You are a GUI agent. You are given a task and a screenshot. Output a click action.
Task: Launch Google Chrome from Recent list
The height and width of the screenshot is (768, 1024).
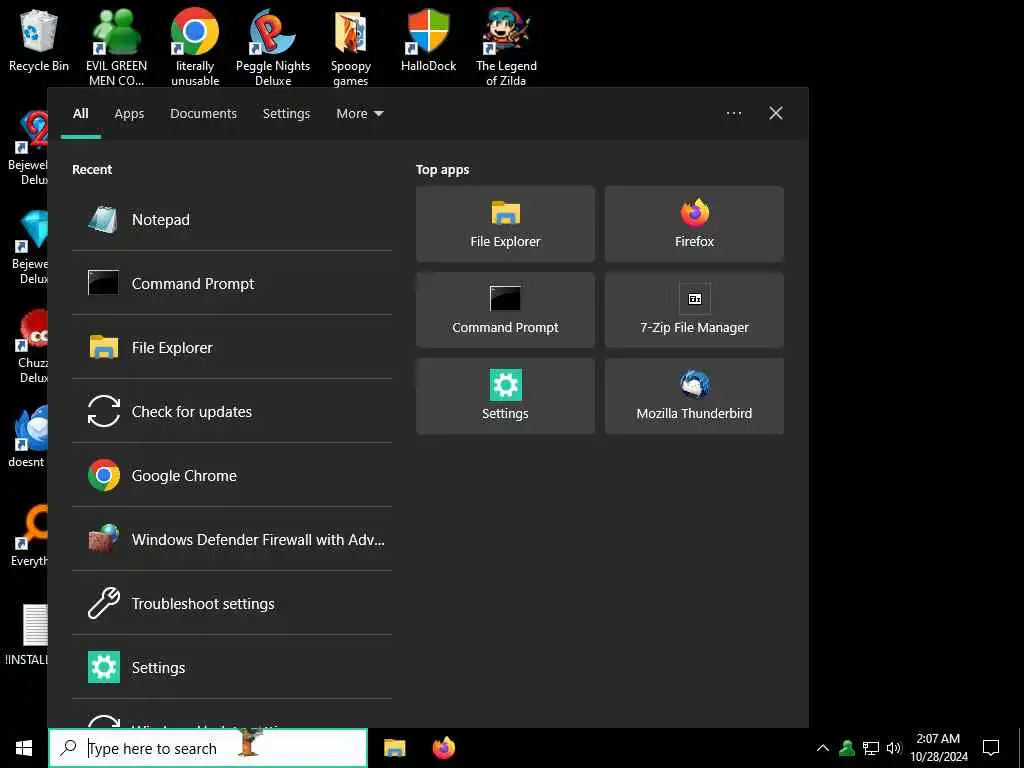(232, 475)
